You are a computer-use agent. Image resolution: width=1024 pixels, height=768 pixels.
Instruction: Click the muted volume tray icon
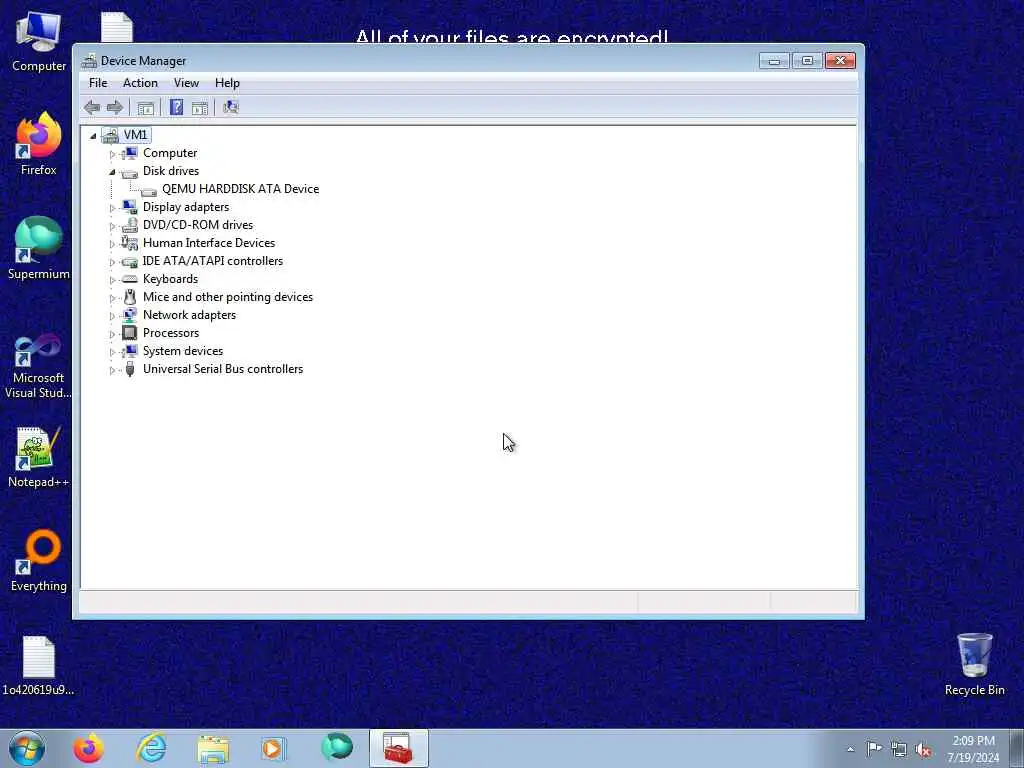pos(923,749)
